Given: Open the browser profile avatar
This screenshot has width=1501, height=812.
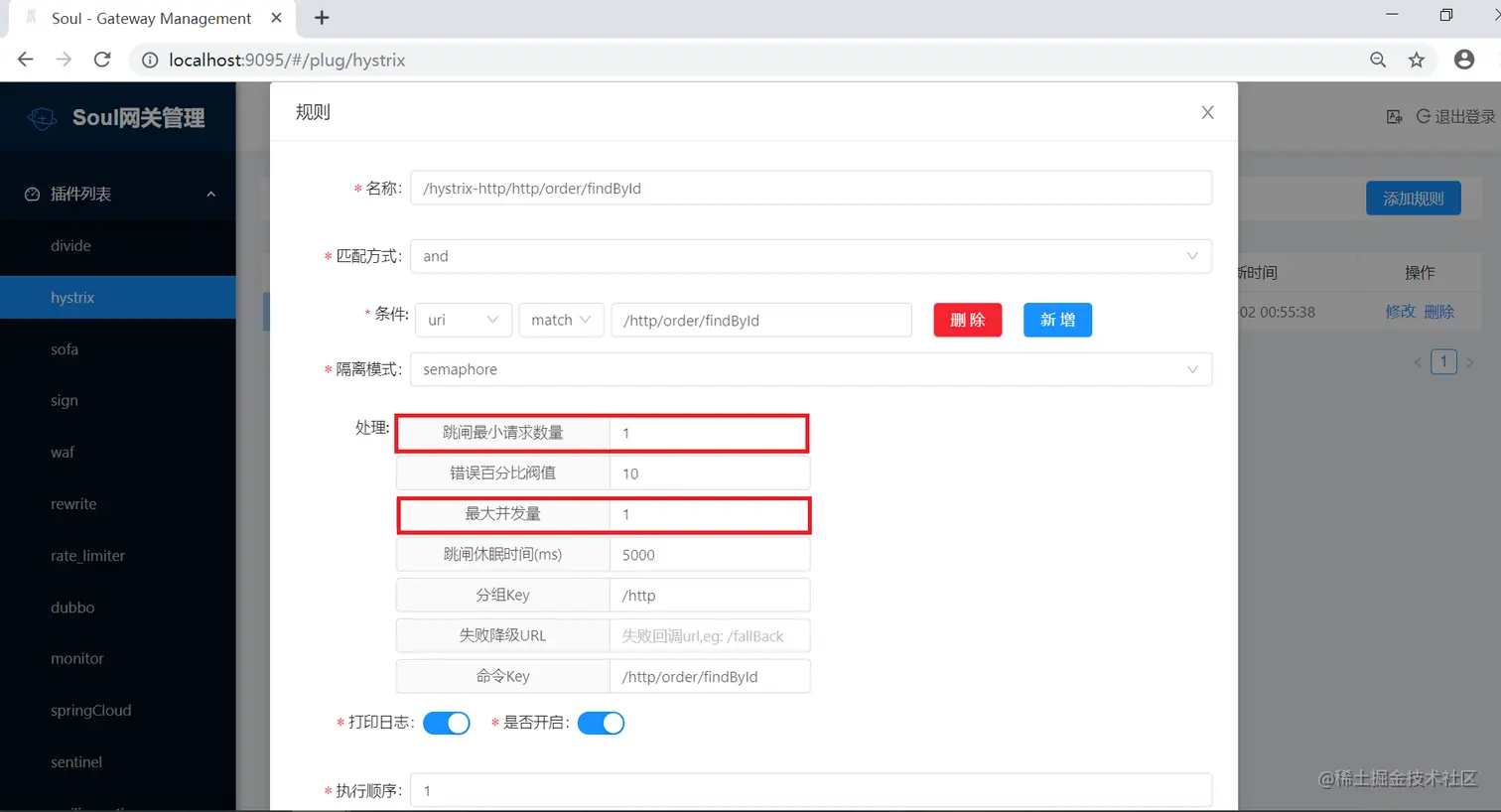Looking at the screenshot, I should (x=1464, y=60).
